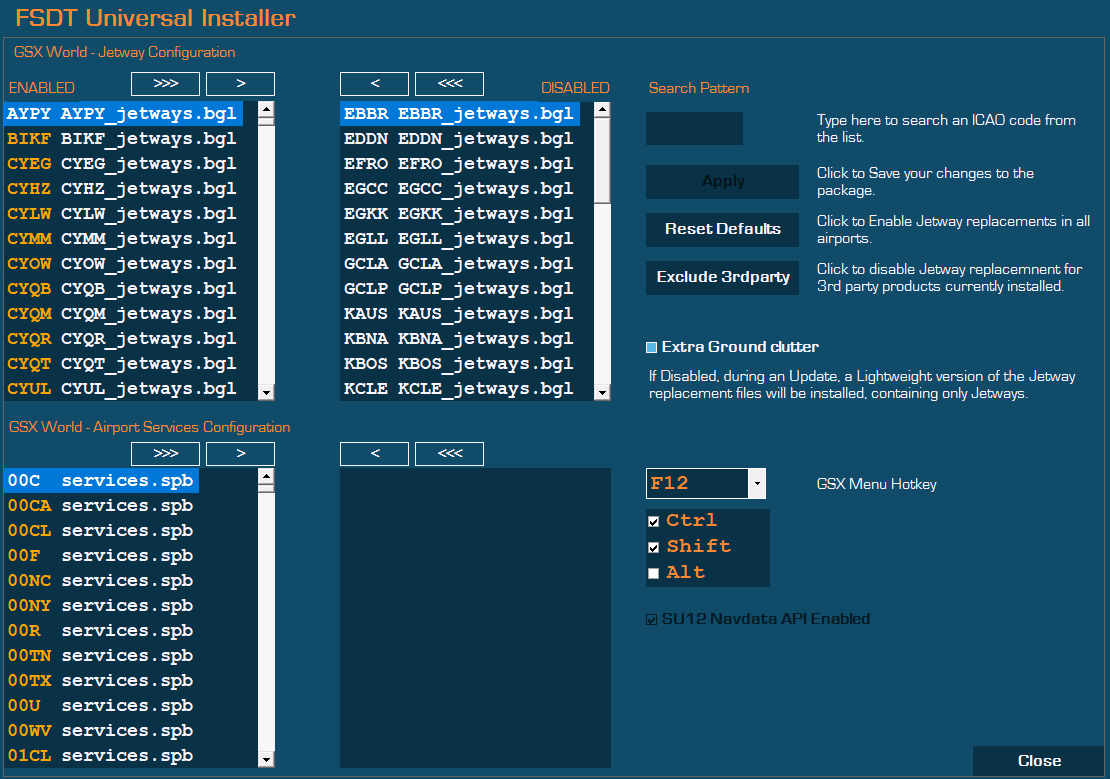
Task: Select CYQR_jetways.bgl entry
Action: (x=123, y=339)
